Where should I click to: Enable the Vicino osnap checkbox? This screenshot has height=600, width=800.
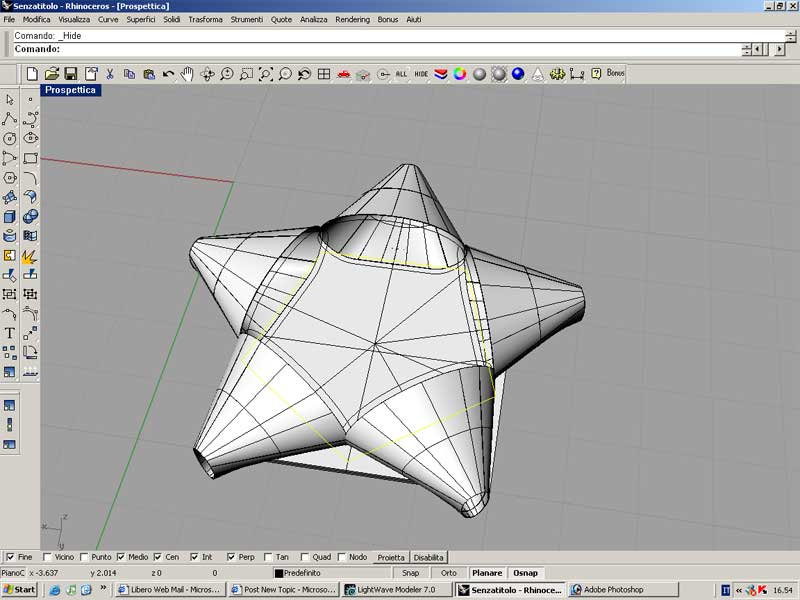point(47,557)
